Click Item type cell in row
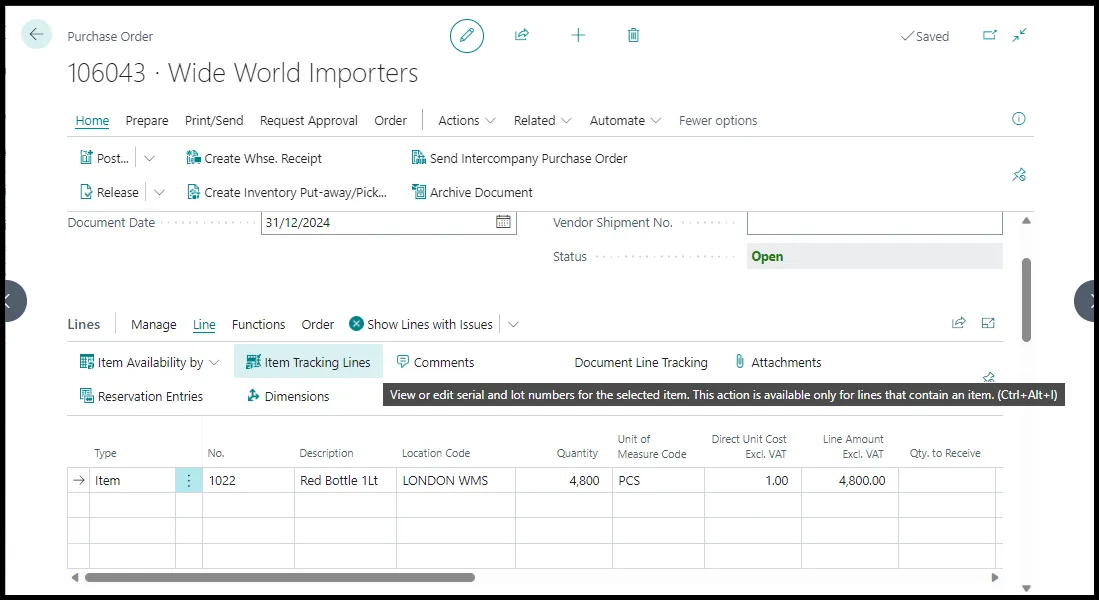This screenshot has height=600, width=1099. point(132,480)
